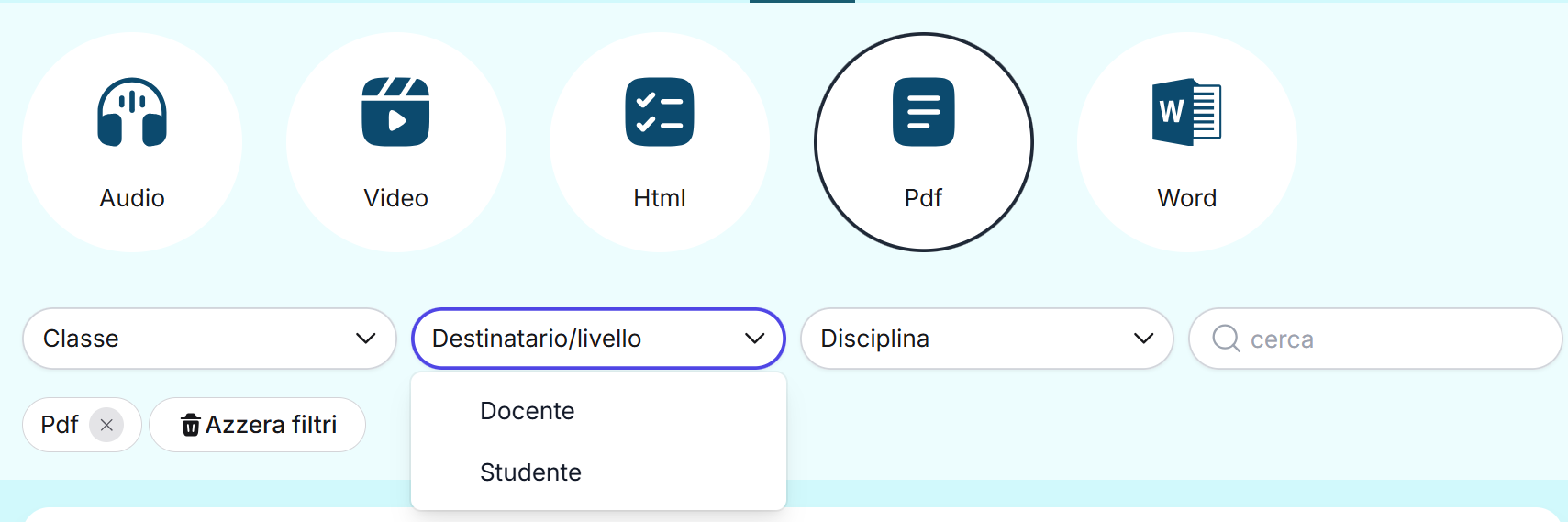Screen dimensions: 1568x522
Task: Expand the Classe dropdown
Action: 209,339
